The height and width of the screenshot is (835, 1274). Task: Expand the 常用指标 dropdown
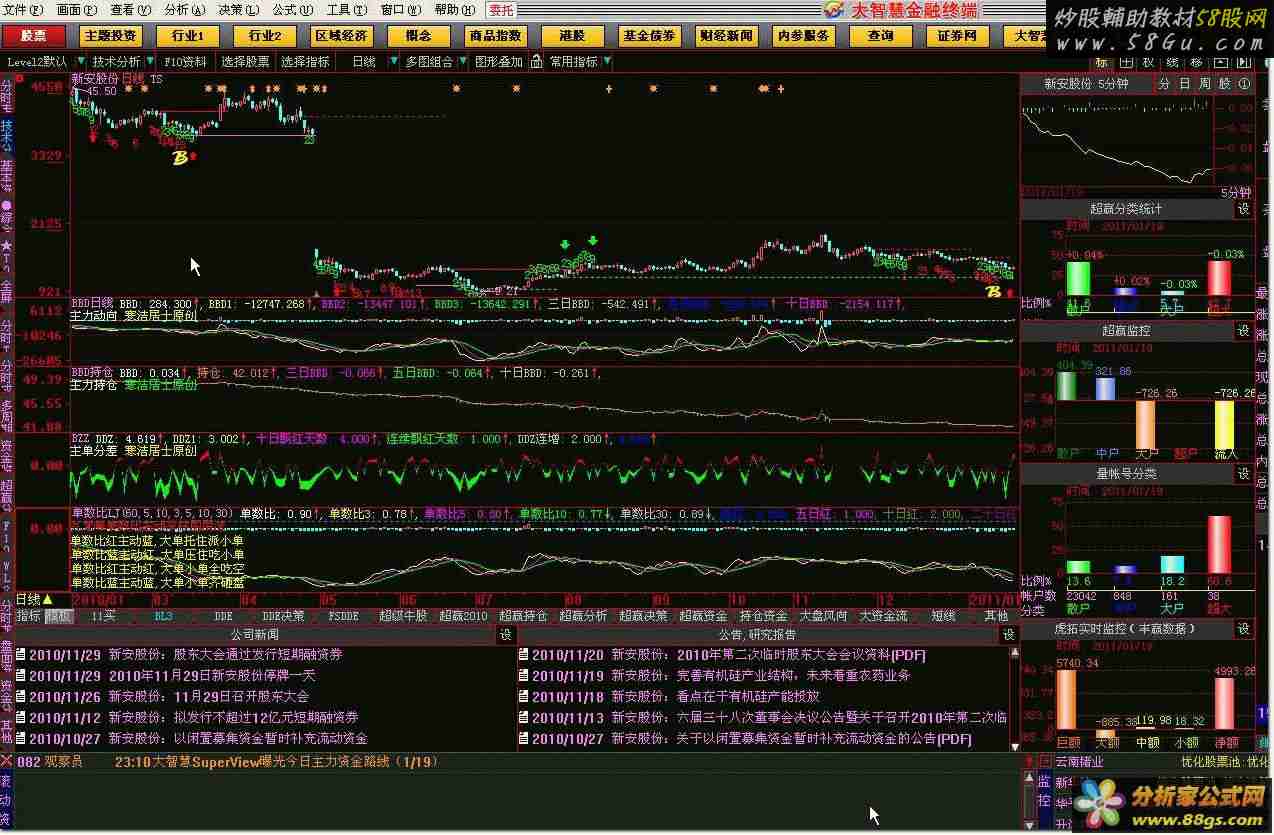[607, 62]
